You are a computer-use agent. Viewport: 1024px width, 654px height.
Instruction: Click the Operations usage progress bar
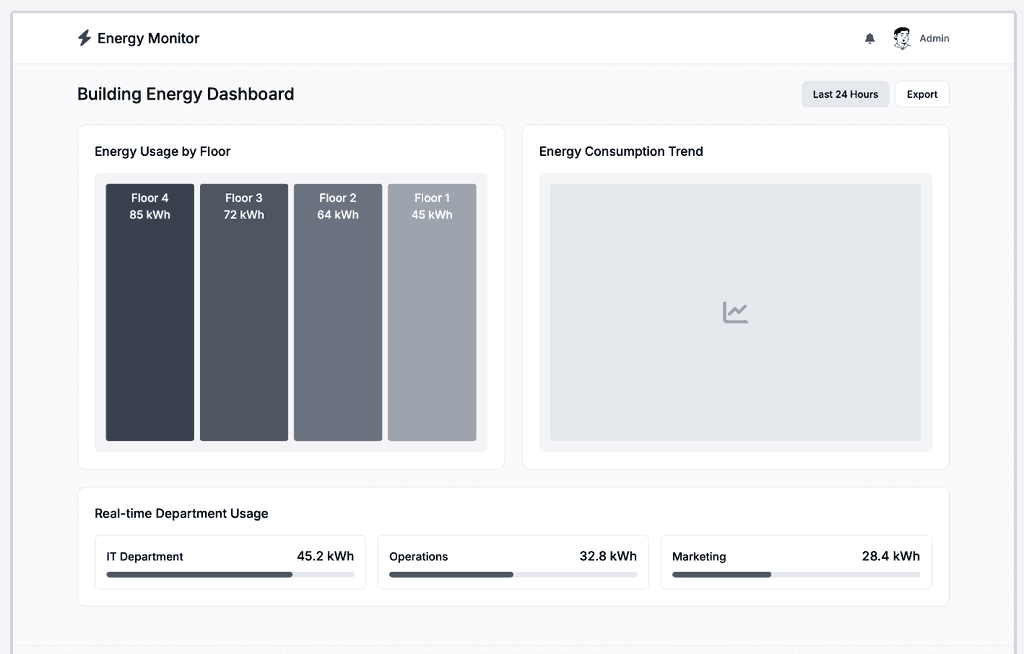coord(513,575)
